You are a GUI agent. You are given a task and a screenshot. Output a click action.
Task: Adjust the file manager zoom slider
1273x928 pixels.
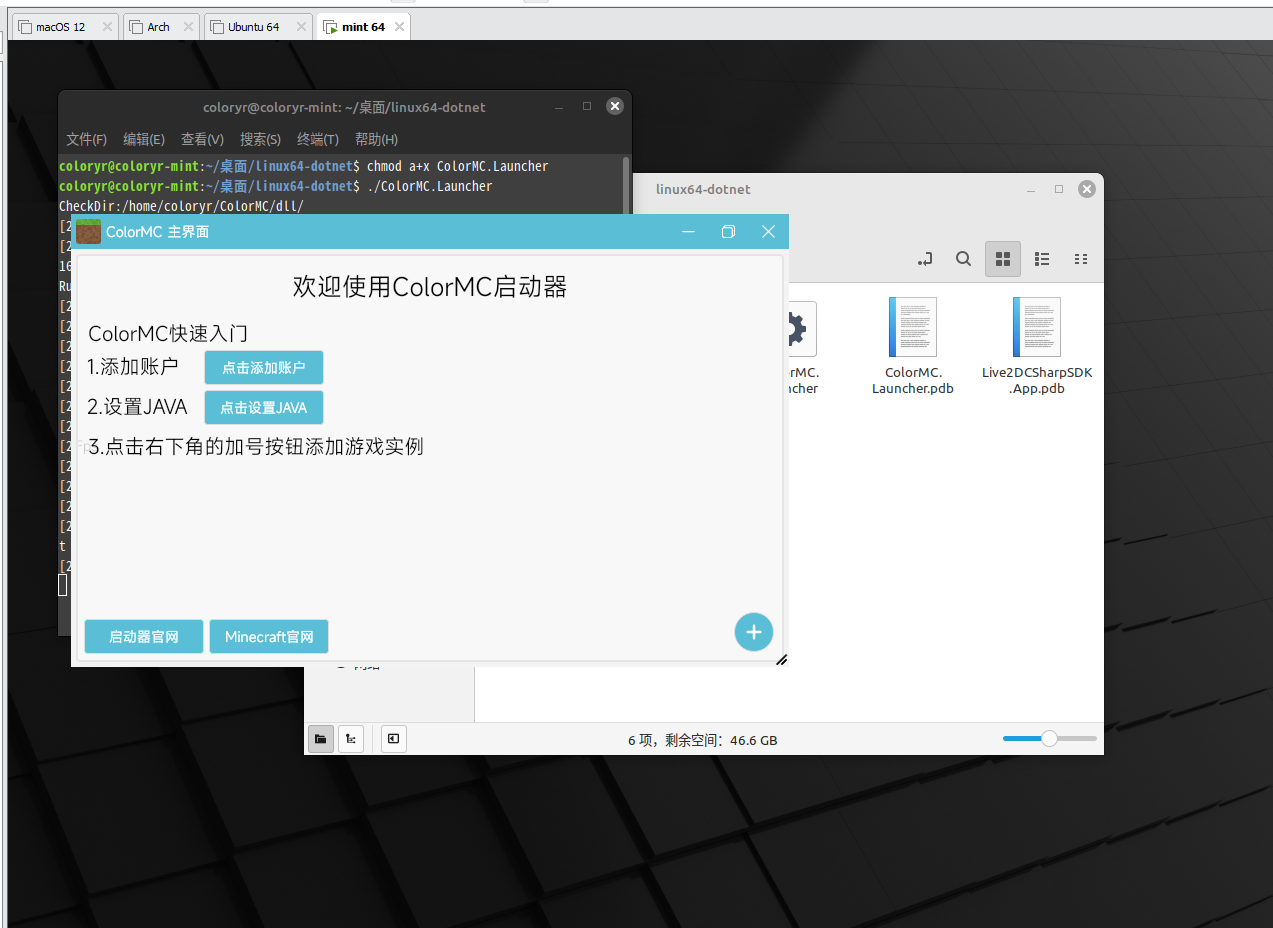1049,739
